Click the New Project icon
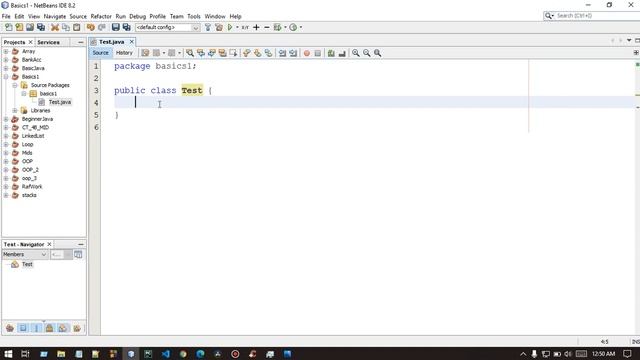This screenshot has width=640, height=360. (x=19, y=27)
